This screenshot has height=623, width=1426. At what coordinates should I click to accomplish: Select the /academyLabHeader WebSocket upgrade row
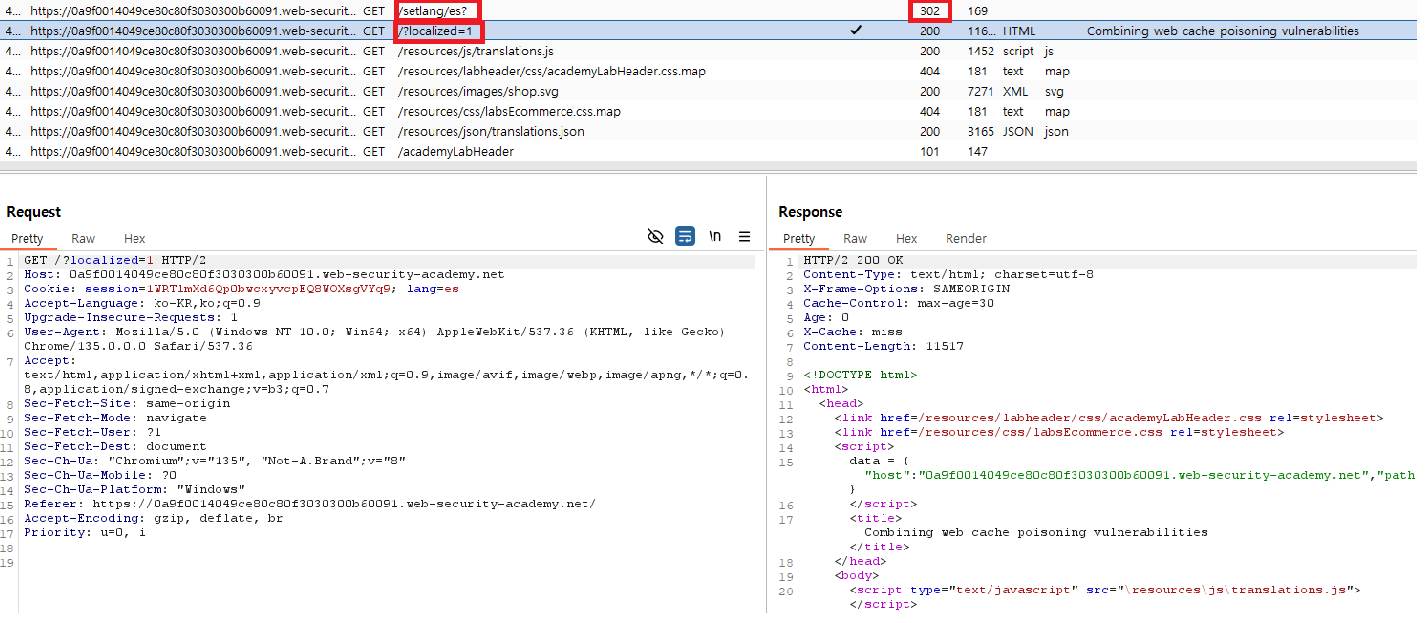[708, 151]
